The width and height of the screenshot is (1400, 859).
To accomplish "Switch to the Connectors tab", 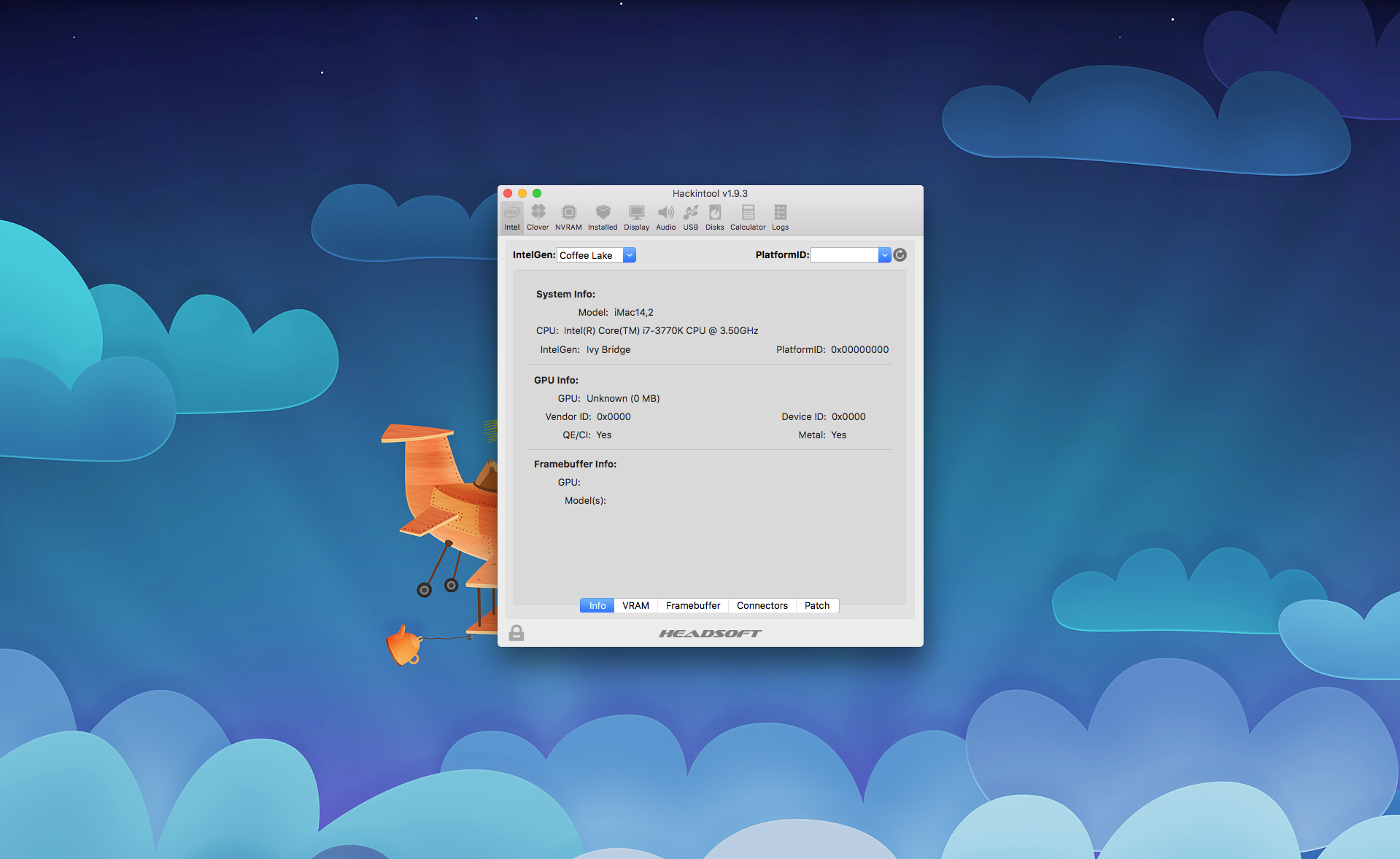I will pos(762,605).
